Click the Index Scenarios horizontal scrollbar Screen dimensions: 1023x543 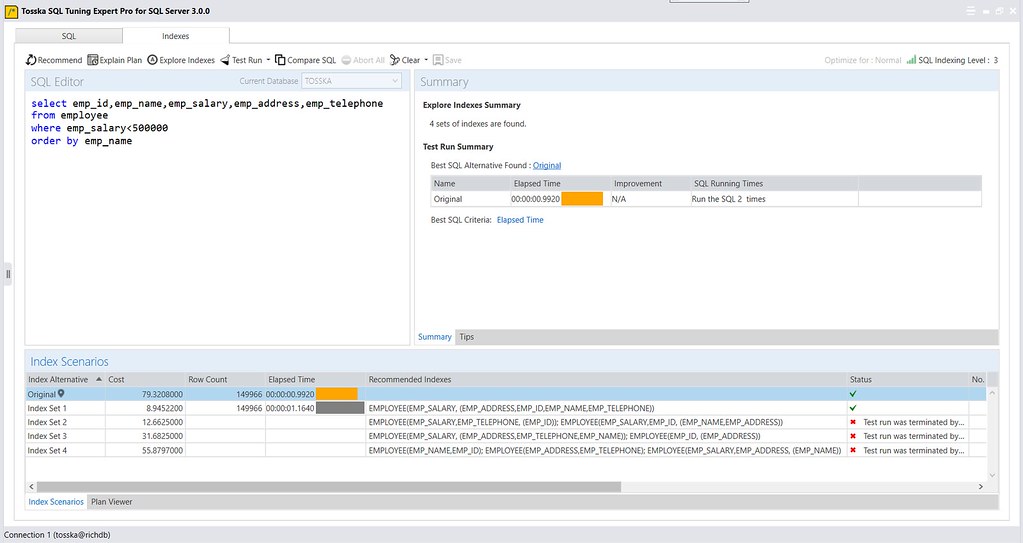point(329,487)
